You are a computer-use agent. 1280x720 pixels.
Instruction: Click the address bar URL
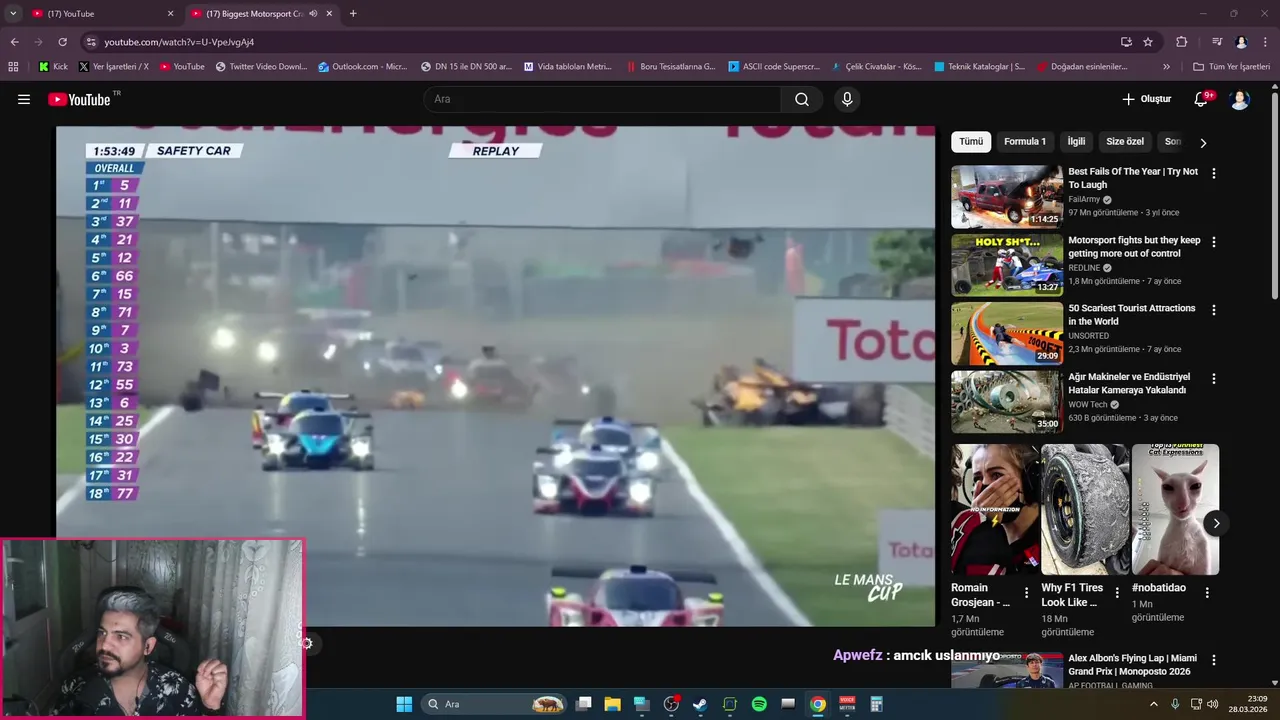179,42
